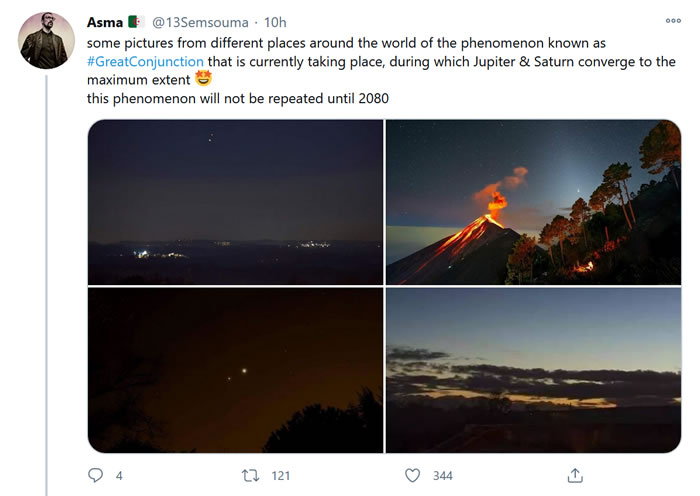The height and width of the screenshot is (496, 700).
Task: Open the top-left night city lights photo
Action: coord(236,202)
